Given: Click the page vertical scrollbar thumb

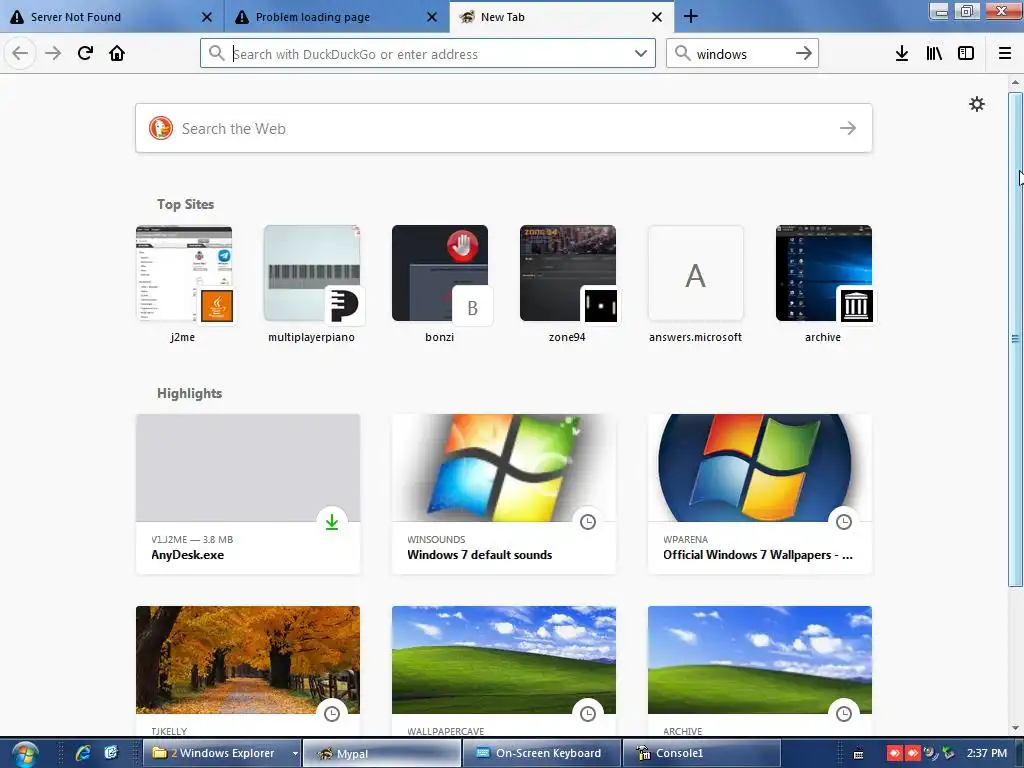Looking at the screenshot, I should [x=1015, y=339].
